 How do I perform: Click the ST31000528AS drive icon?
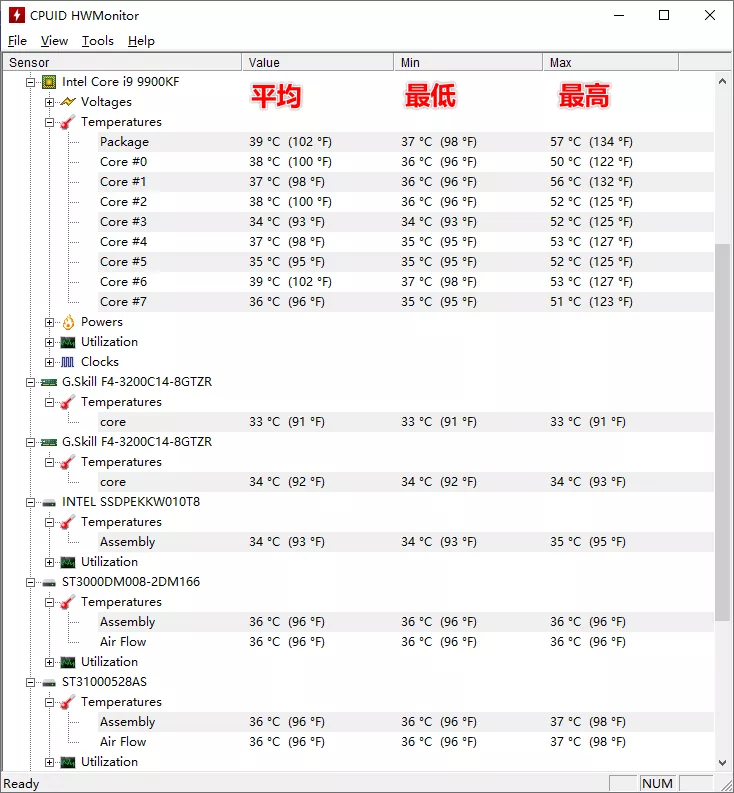coord(49,683)
